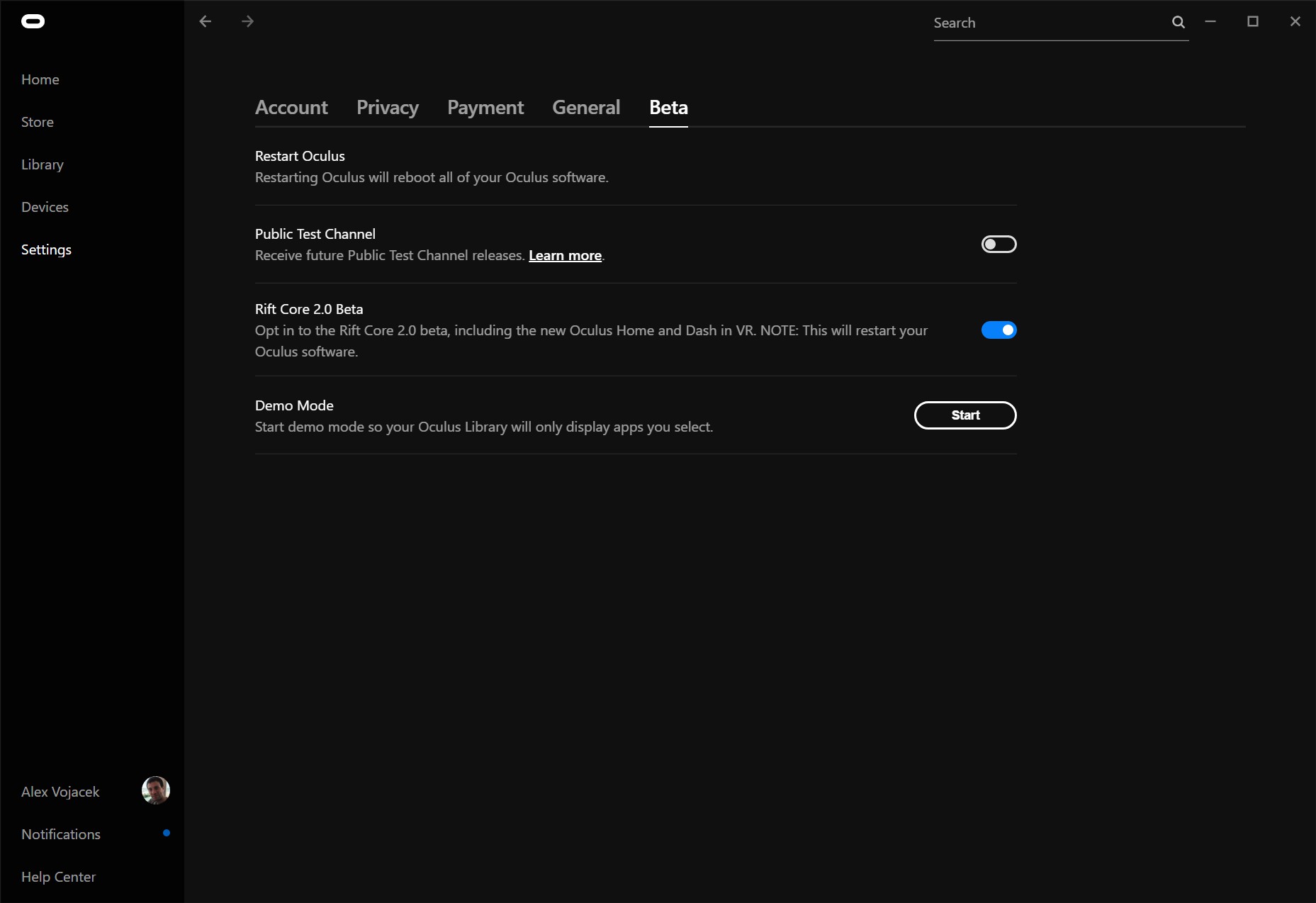
Task: Maximize the Oculus window
Action: point(1253,22)
